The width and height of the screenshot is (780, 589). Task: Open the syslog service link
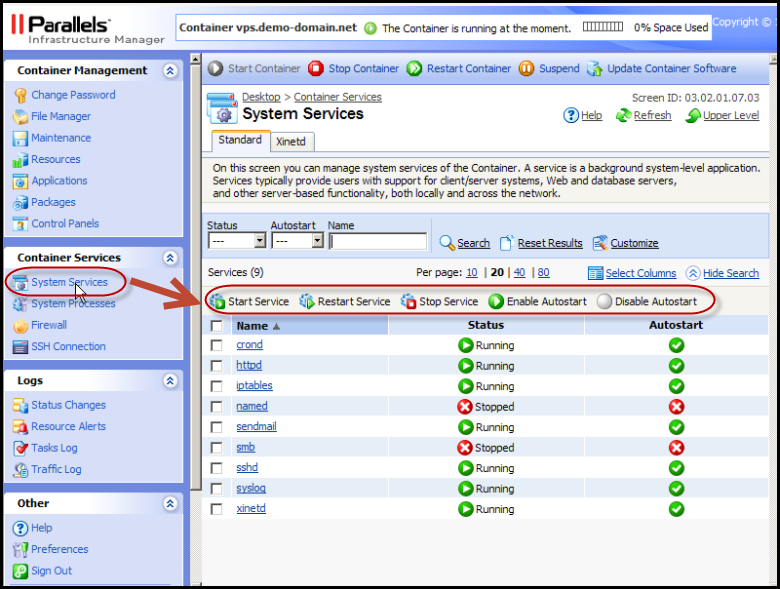coord(251,488)
